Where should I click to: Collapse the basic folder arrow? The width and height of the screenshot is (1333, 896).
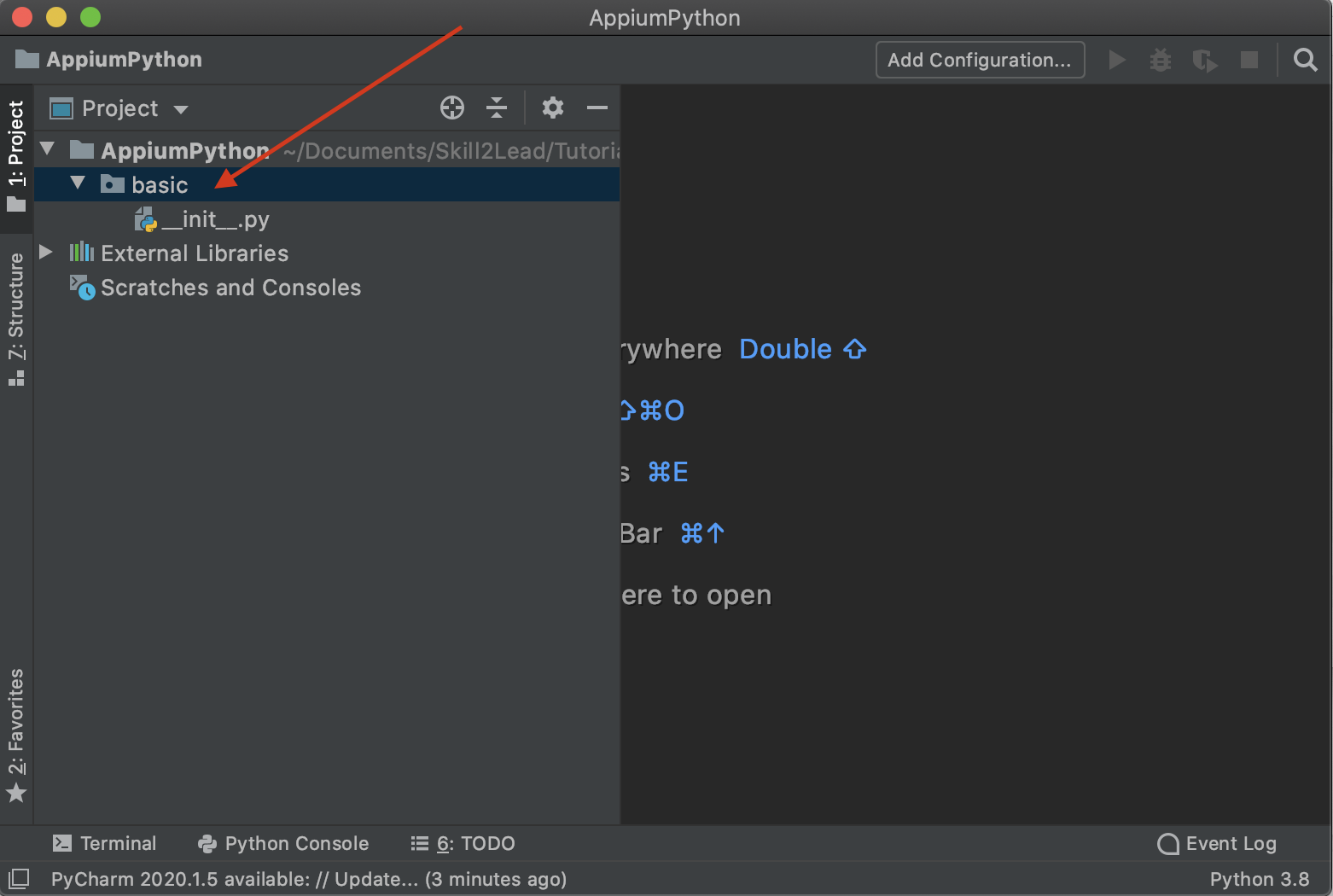coord(79,183)
